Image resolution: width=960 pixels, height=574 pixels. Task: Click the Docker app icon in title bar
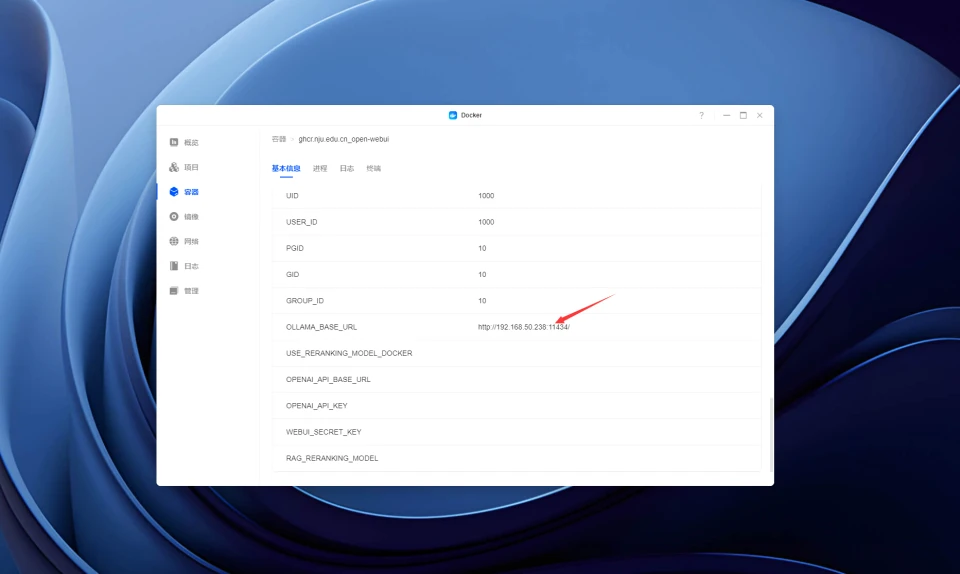(x=453, y=115)
